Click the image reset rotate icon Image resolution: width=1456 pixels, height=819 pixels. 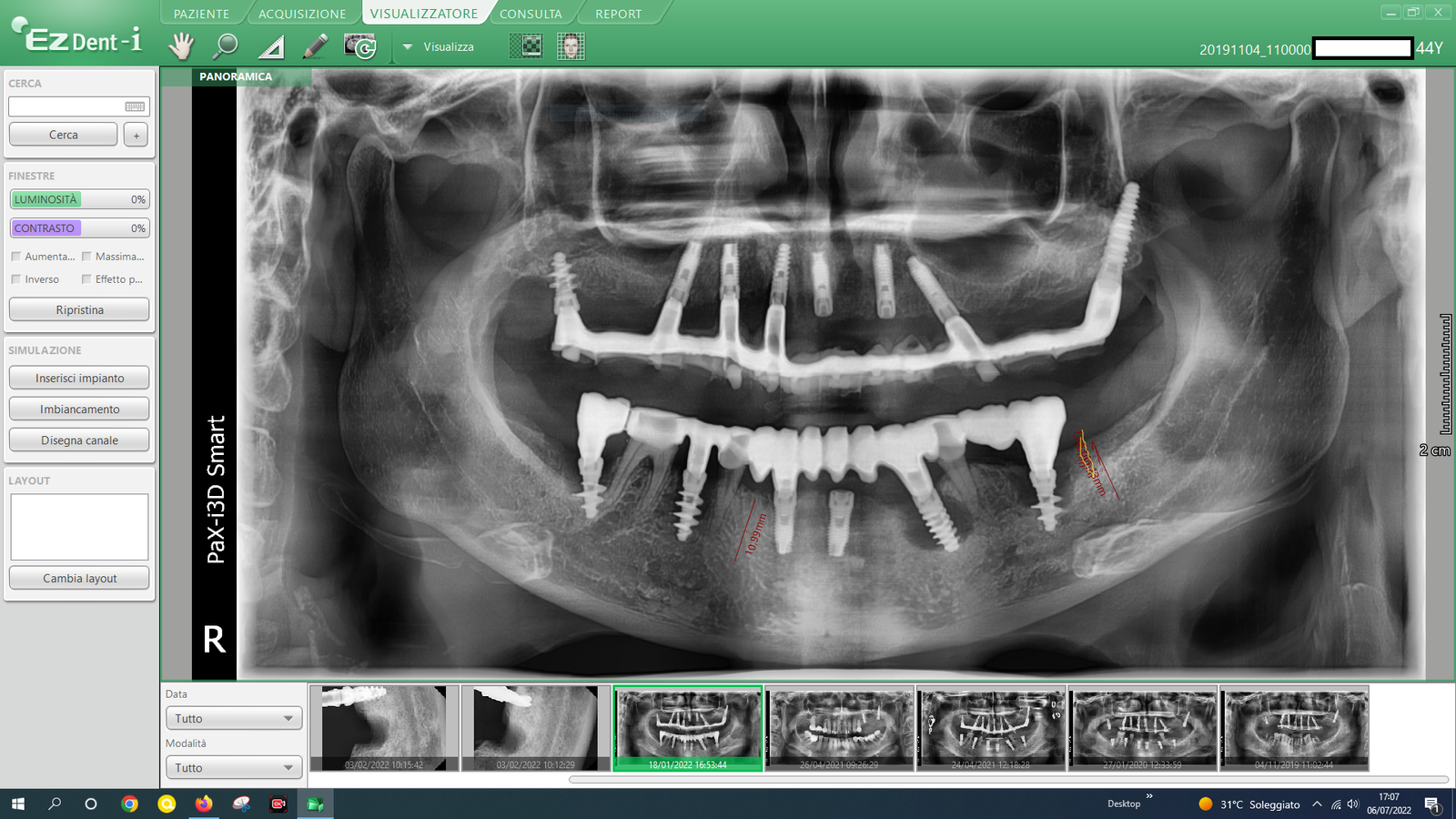pyautogui.click(x=360, y=45)
